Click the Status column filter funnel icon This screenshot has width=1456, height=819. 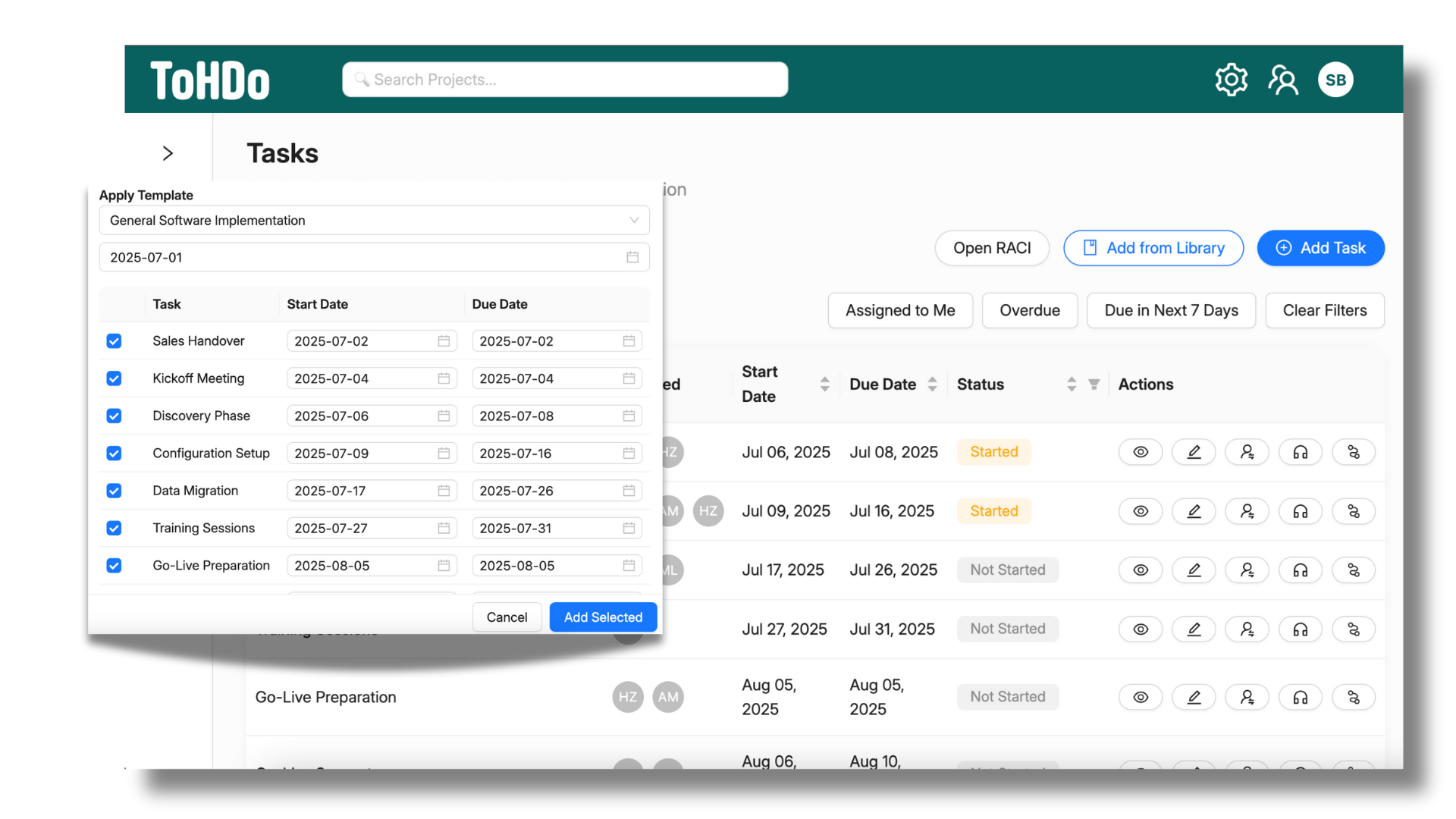1094,384
